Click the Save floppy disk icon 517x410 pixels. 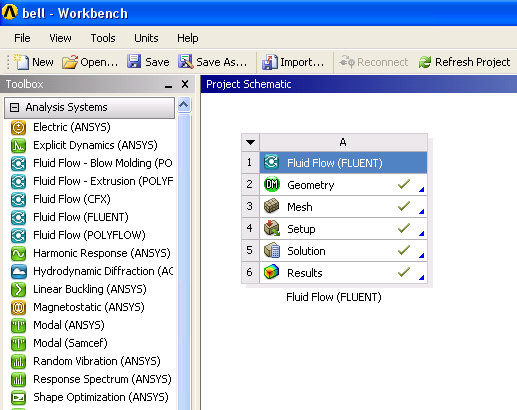pyautogui.click(x=134, y=62)
